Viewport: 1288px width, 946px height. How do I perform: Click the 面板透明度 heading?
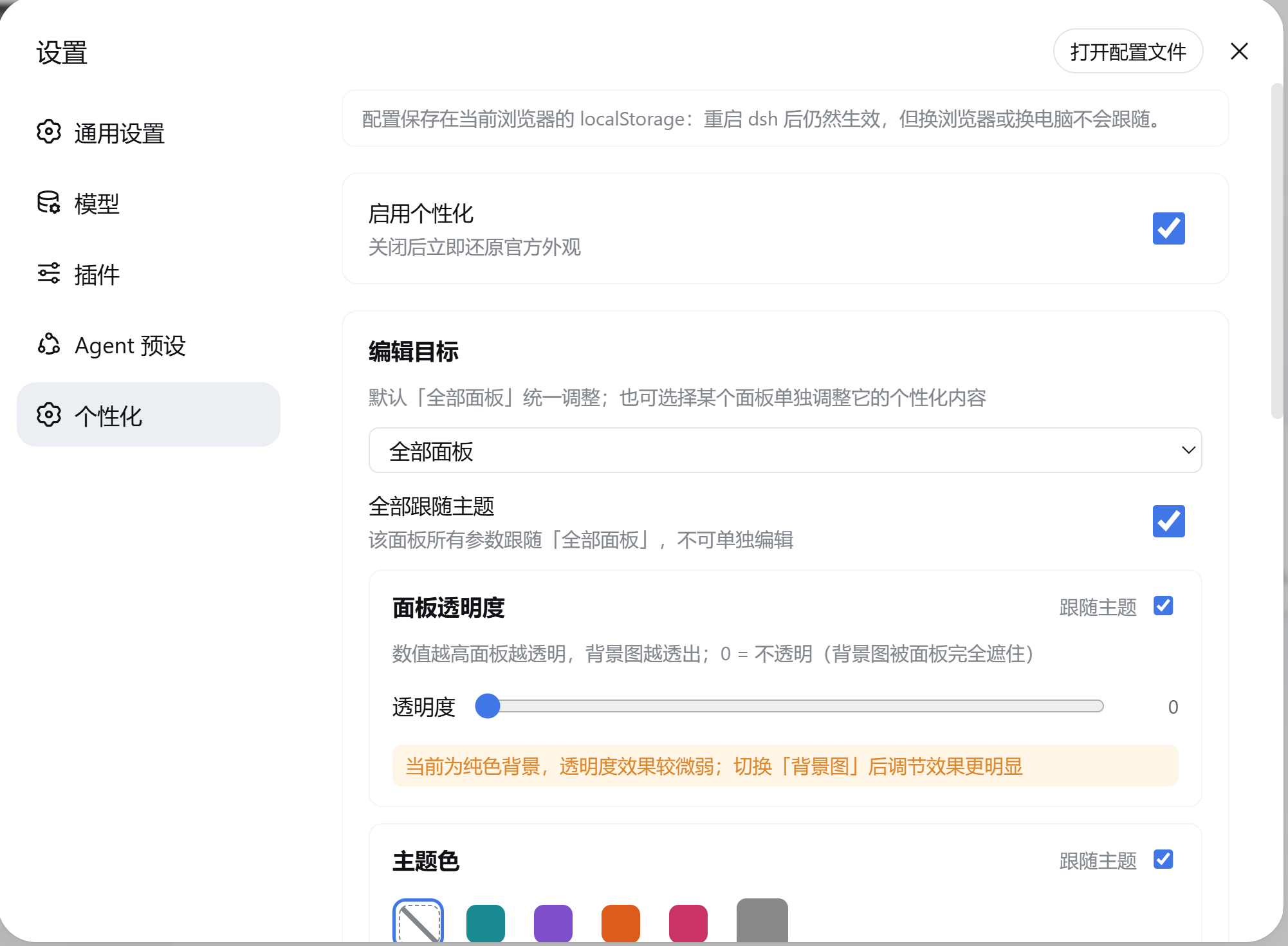pos(448,607)
